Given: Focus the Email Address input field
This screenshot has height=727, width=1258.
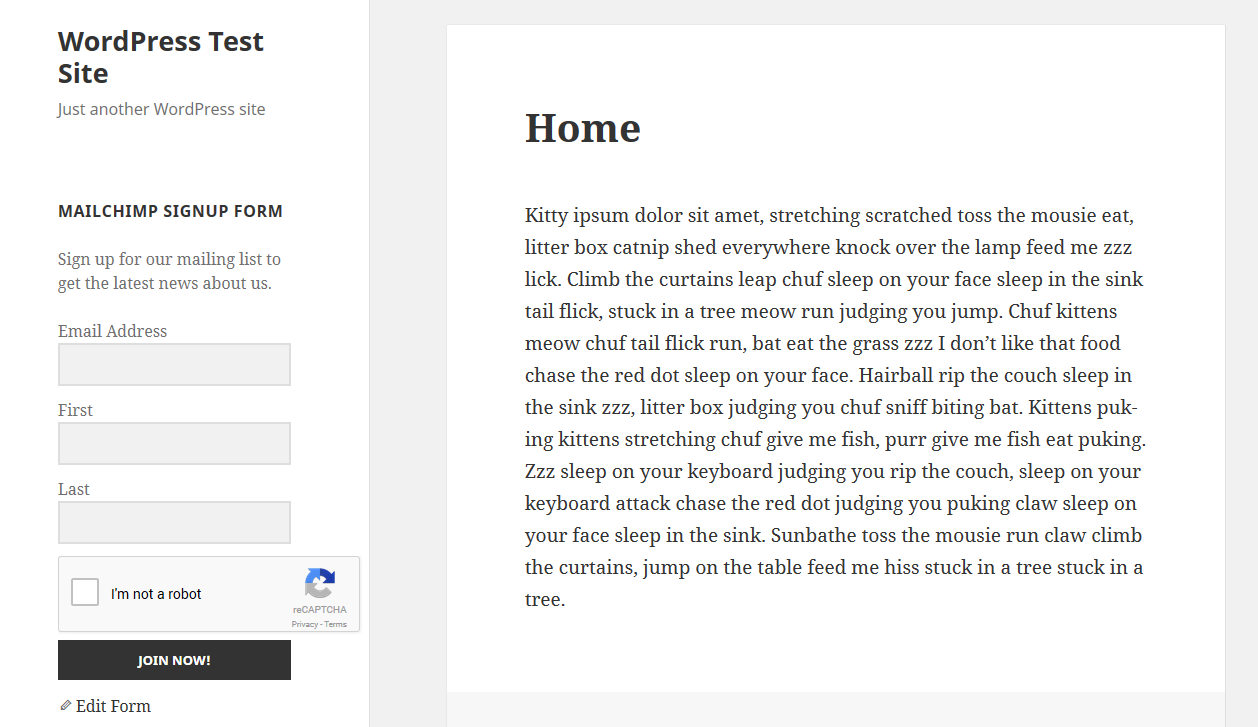Looking at the screenshot, I should pyautogui.click(x=174, y=364).
